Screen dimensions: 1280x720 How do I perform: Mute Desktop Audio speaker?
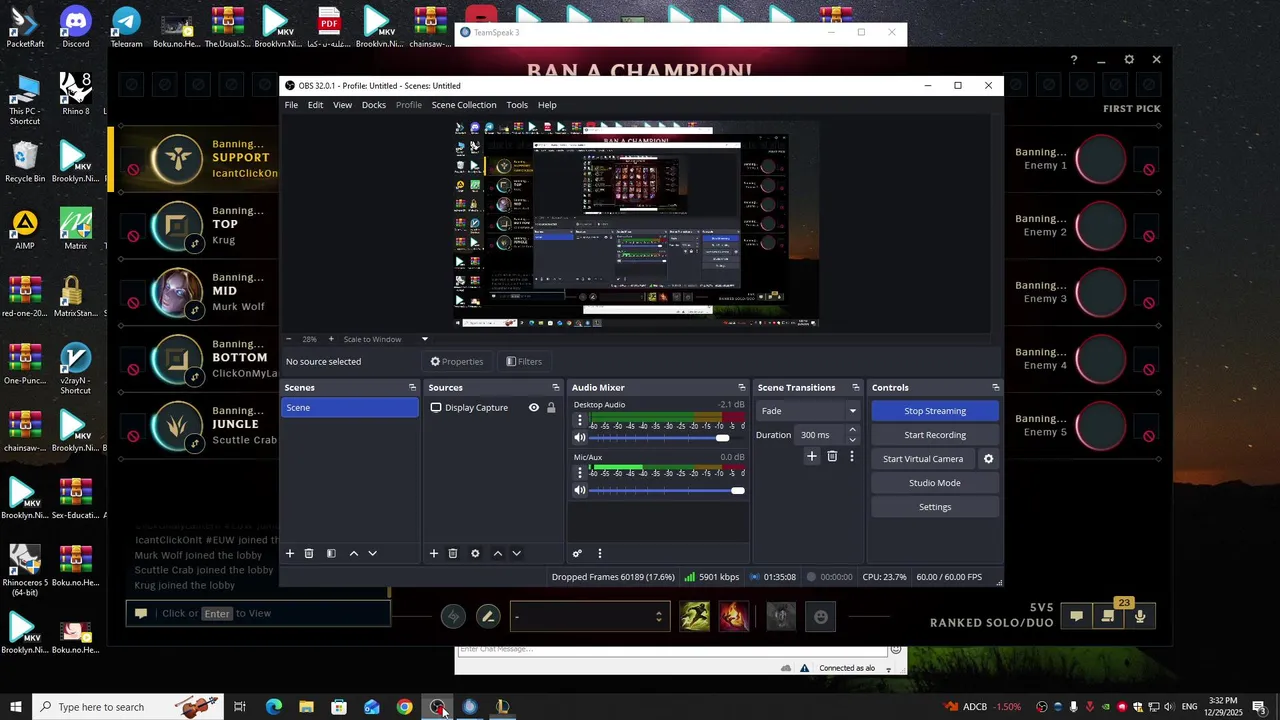pos(580,437)
